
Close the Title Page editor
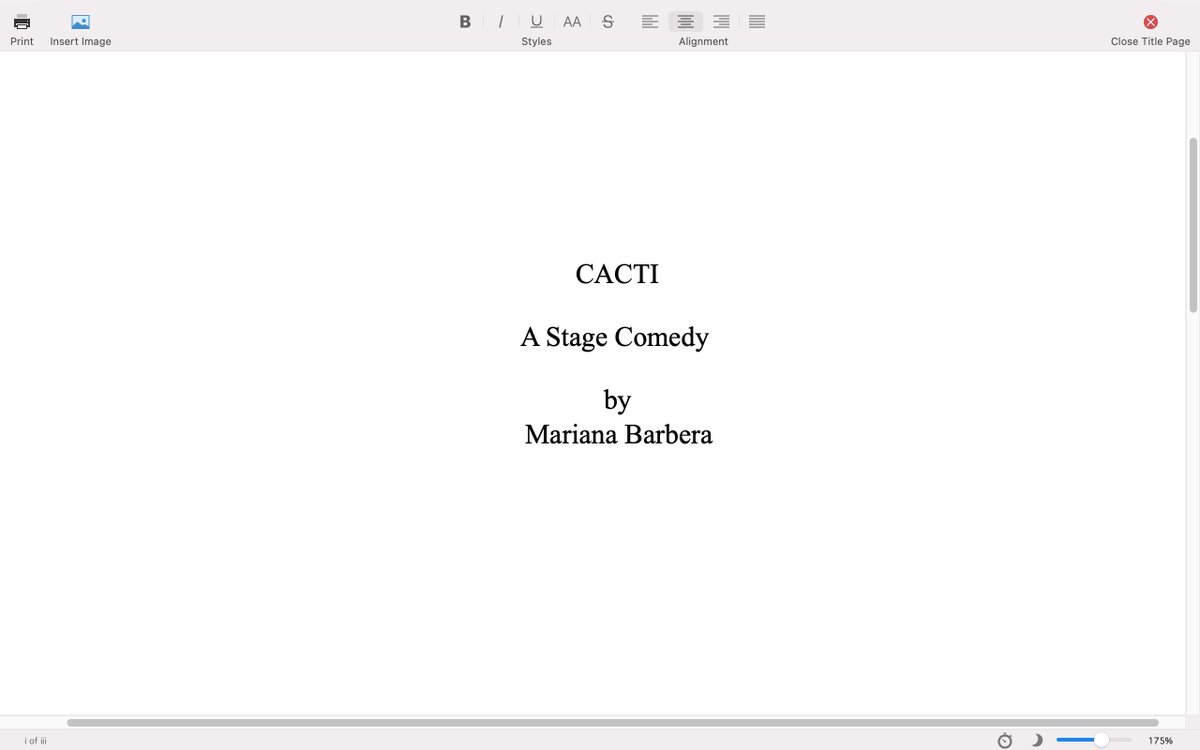click(1150, 20)
